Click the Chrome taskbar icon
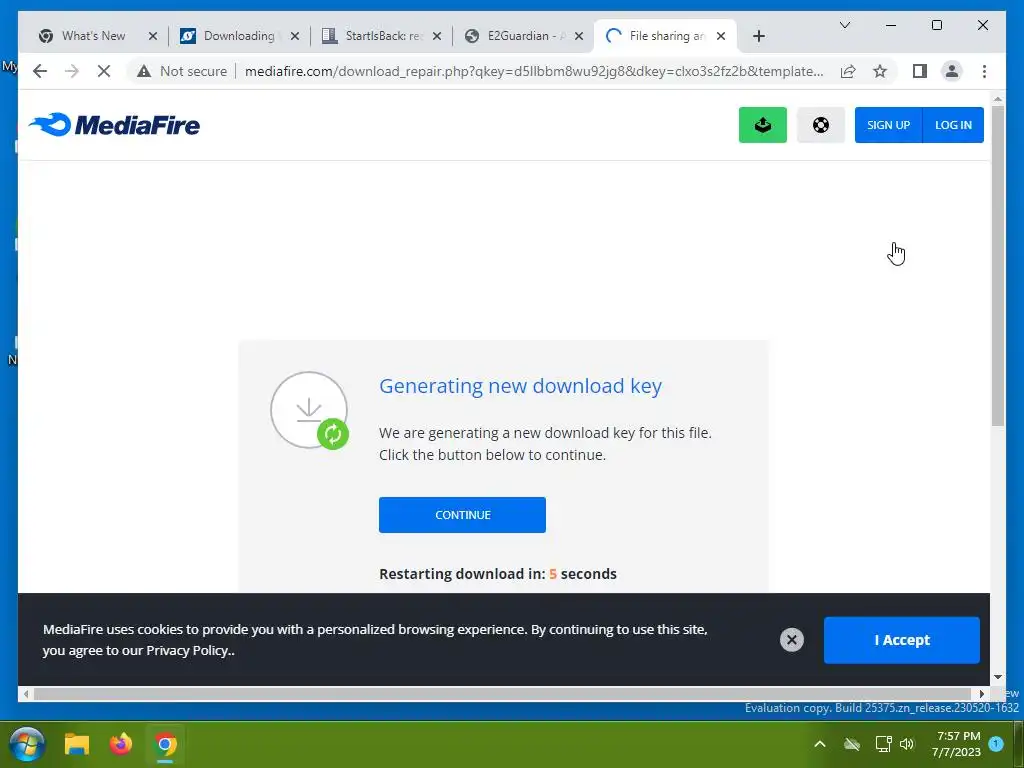 [x=165, y=744]
